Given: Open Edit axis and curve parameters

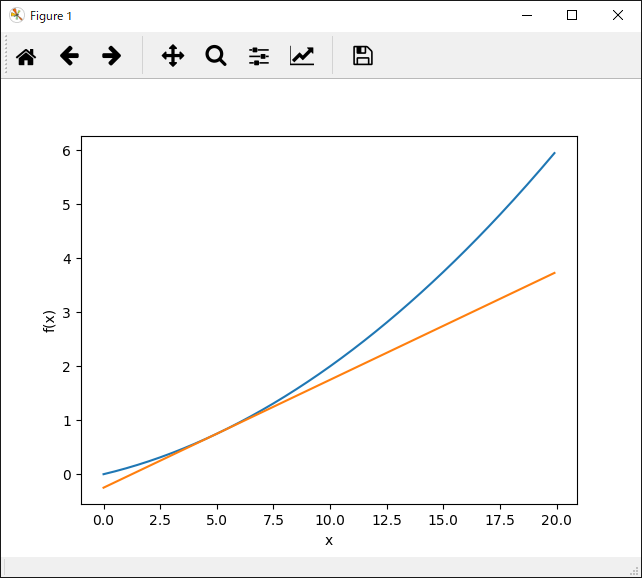Looking at the screenshot, I should 302,56.
